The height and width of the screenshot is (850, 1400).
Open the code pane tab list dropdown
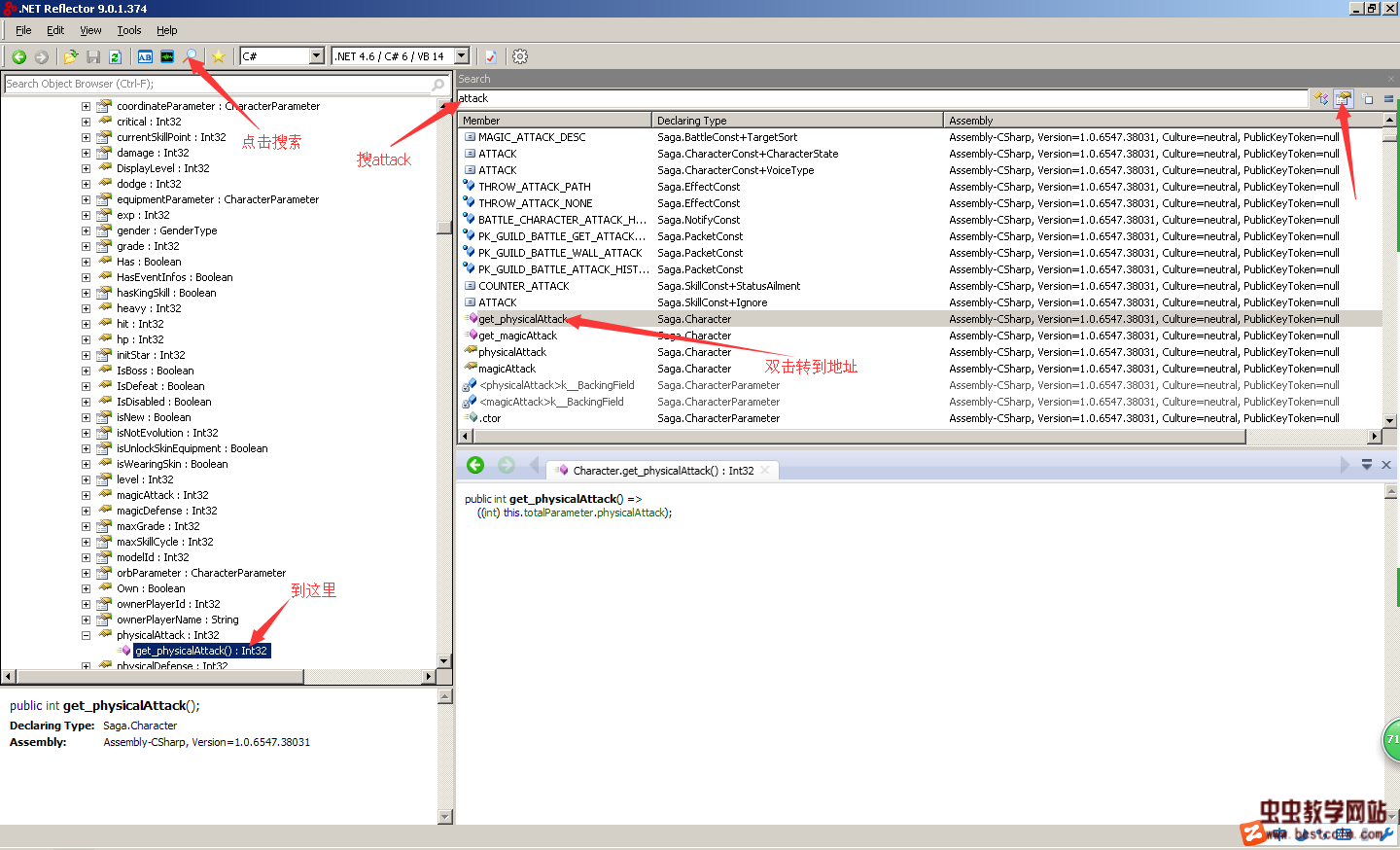(x=1366, y=465)
